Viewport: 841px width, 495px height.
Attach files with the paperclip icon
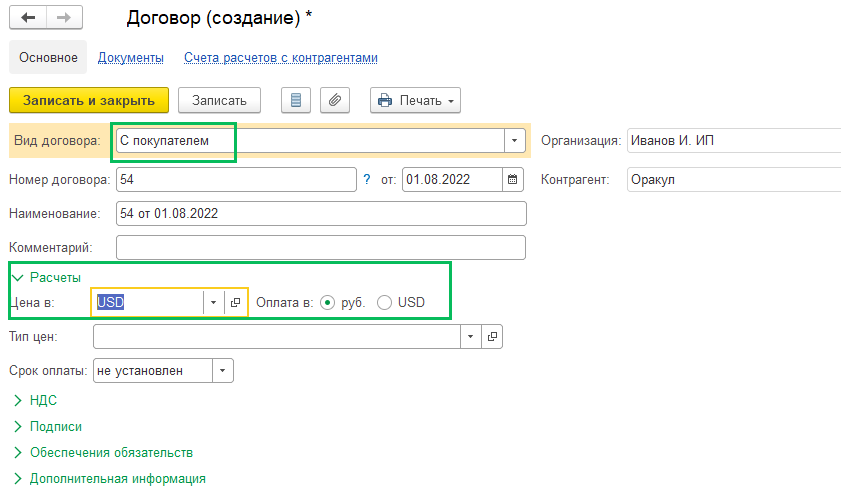tap(335, 100)
